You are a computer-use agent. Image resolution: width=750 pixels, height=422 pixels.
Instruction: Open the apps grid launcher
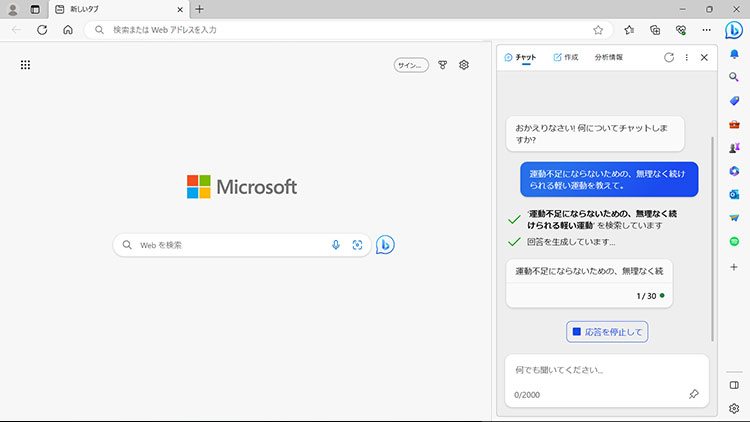[x=25, y=65]
